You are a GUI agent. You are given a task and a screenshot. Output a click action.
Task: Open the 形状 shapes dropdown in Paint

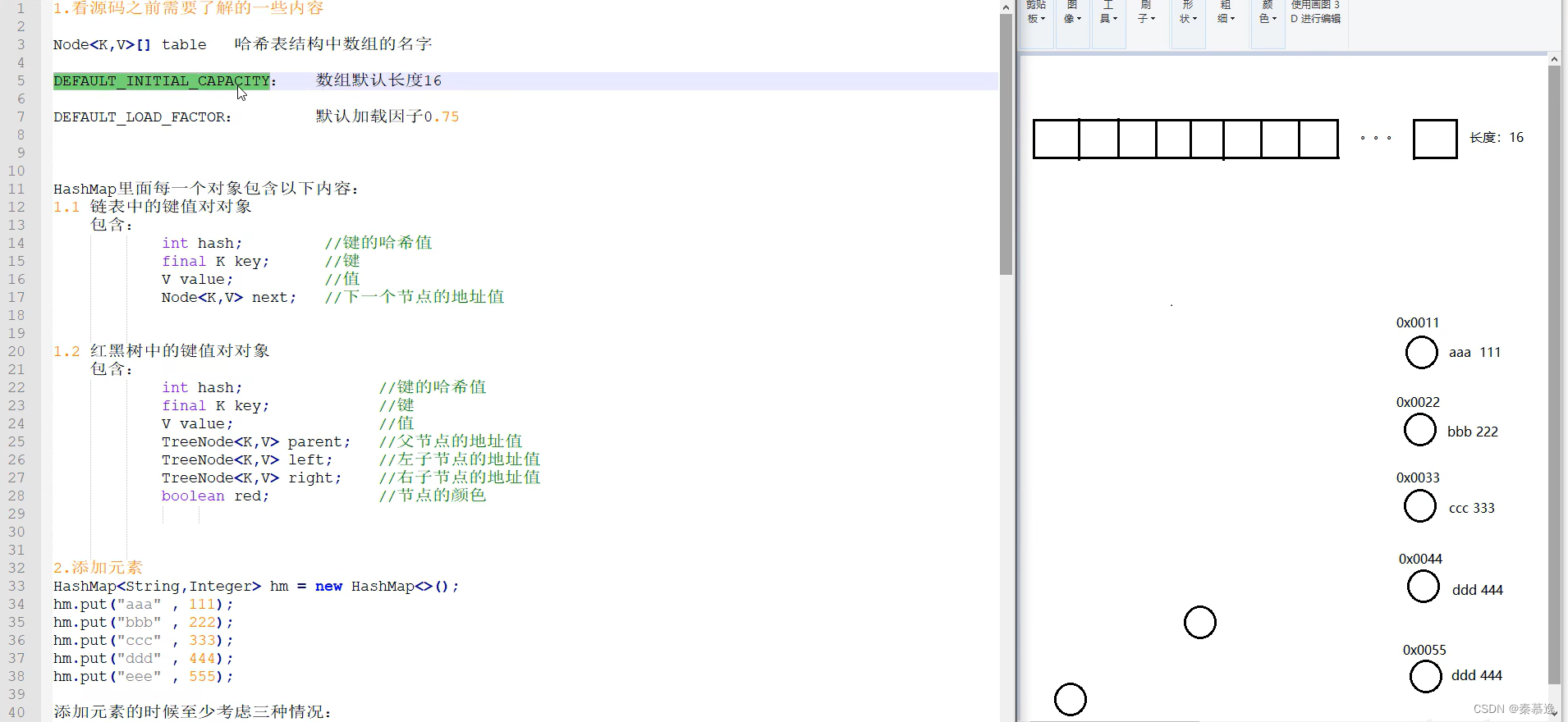(x=1188, y=13)
